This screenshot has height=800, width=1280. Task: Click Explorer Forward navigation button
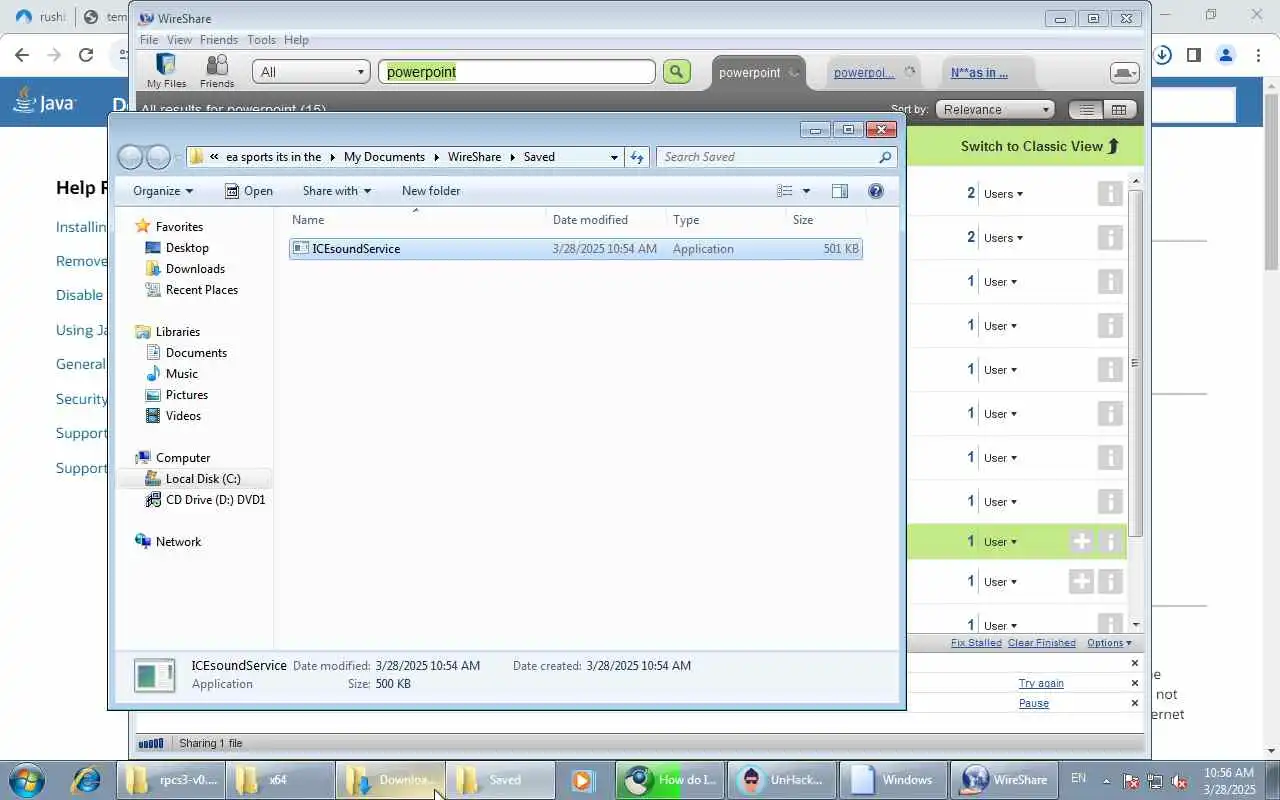pos(158,157)
